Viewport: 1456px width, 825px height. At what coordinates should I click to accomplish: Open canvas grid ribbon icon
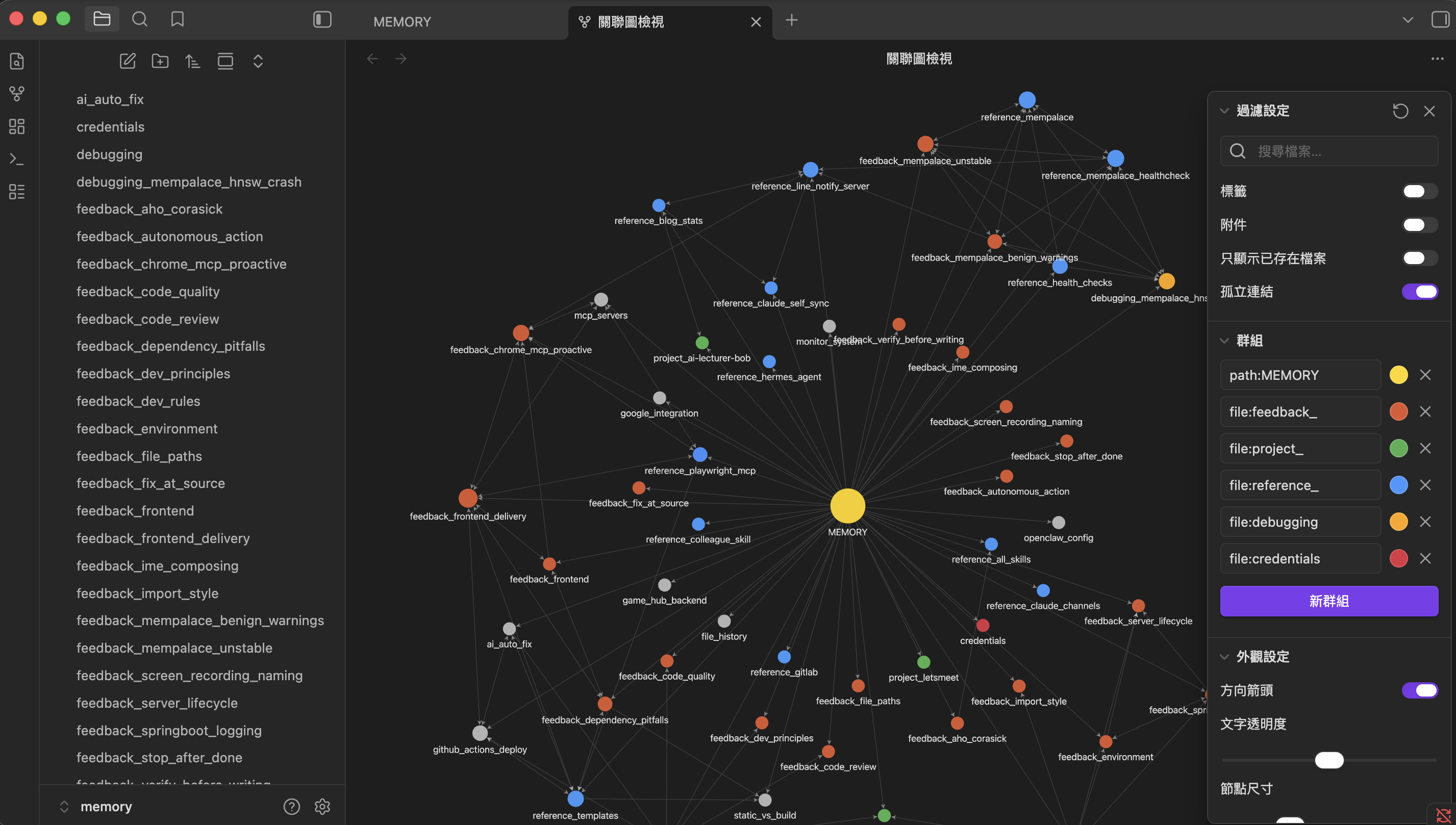point(17,126)
